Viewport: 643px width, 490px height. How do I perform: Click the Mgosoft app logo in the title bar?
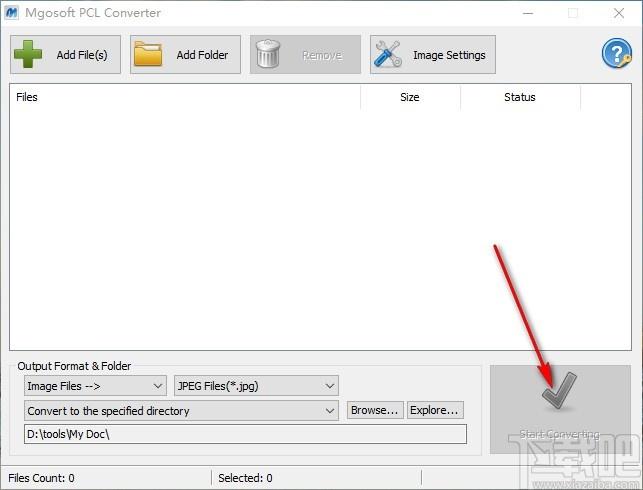coord(11,13)
